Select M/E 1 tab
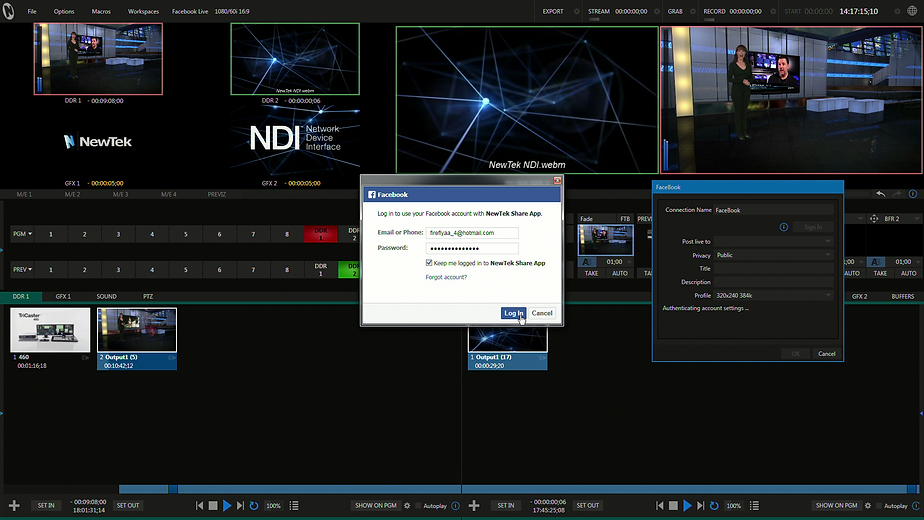The height and width of the screenshot is (520, 924). (24, 194)
